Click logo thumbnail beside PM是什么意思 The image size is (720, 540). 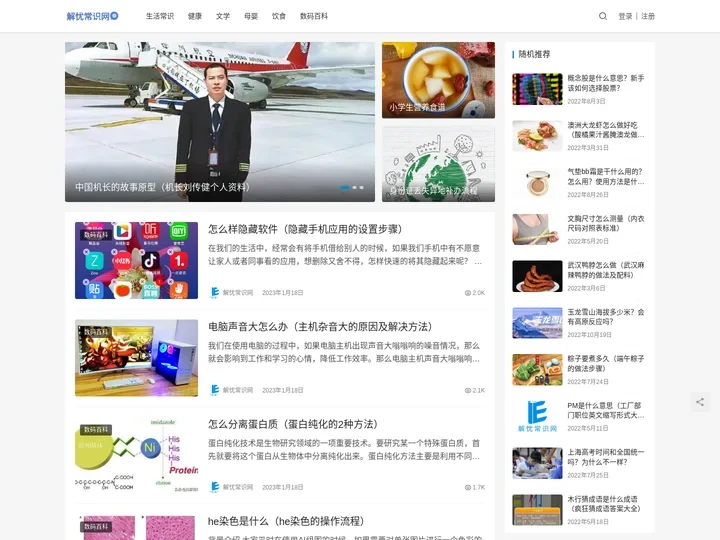point(537,416)
